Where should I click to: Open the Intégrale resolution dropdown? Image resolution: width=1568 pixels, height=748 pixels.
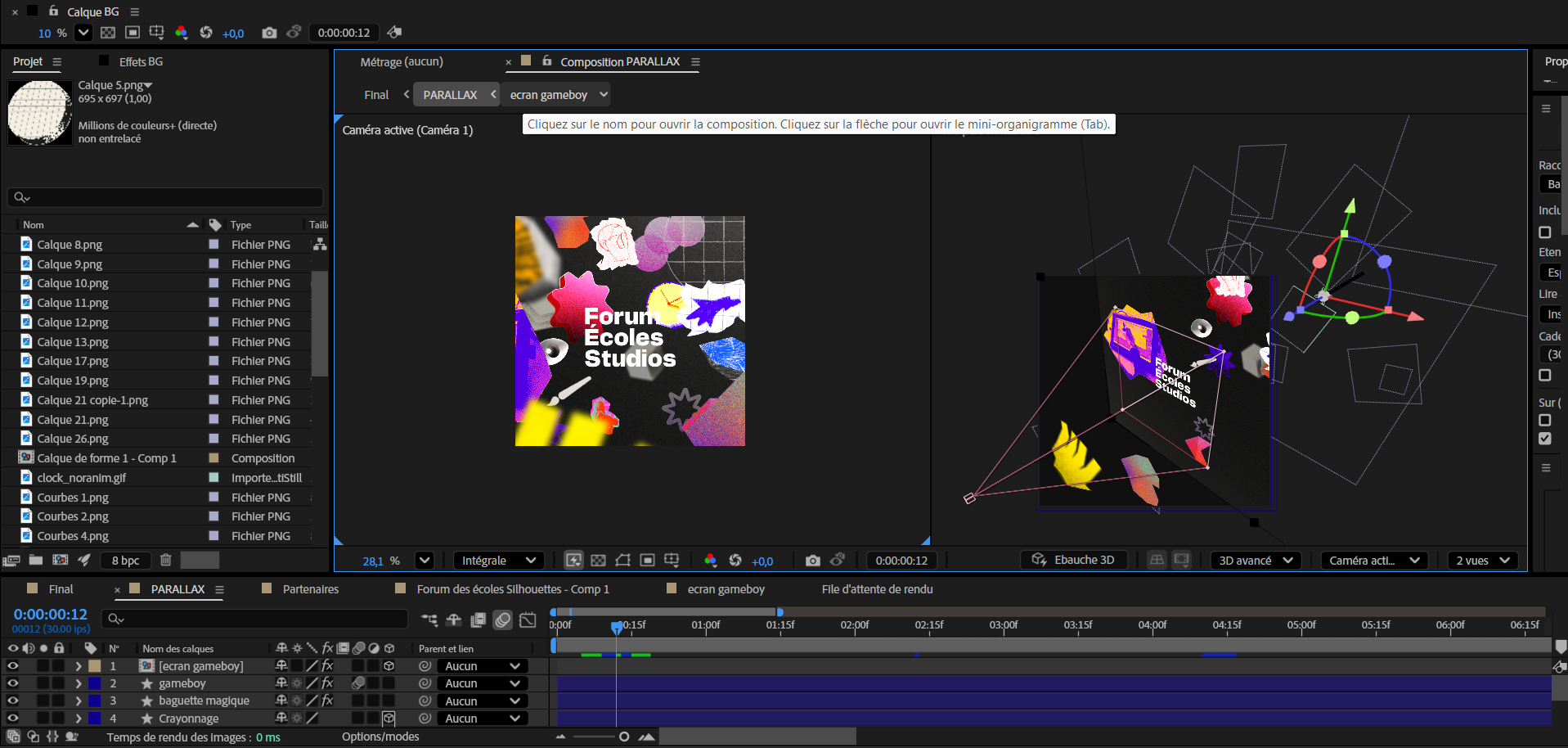coord(498,561)
